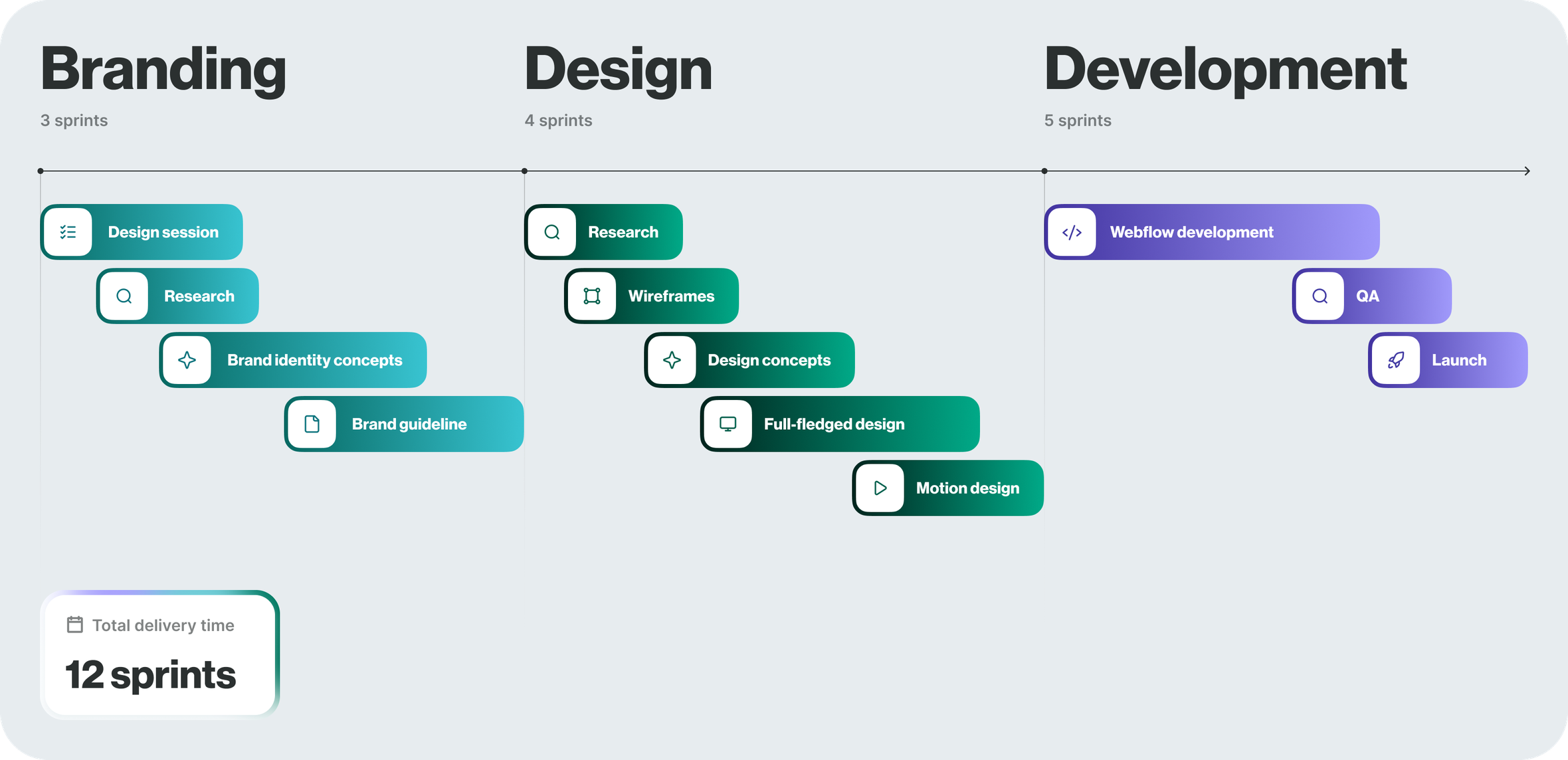The image size is (1568, 760).
Task: Click the checklist icon on Design session
Action: pos(68,232)
